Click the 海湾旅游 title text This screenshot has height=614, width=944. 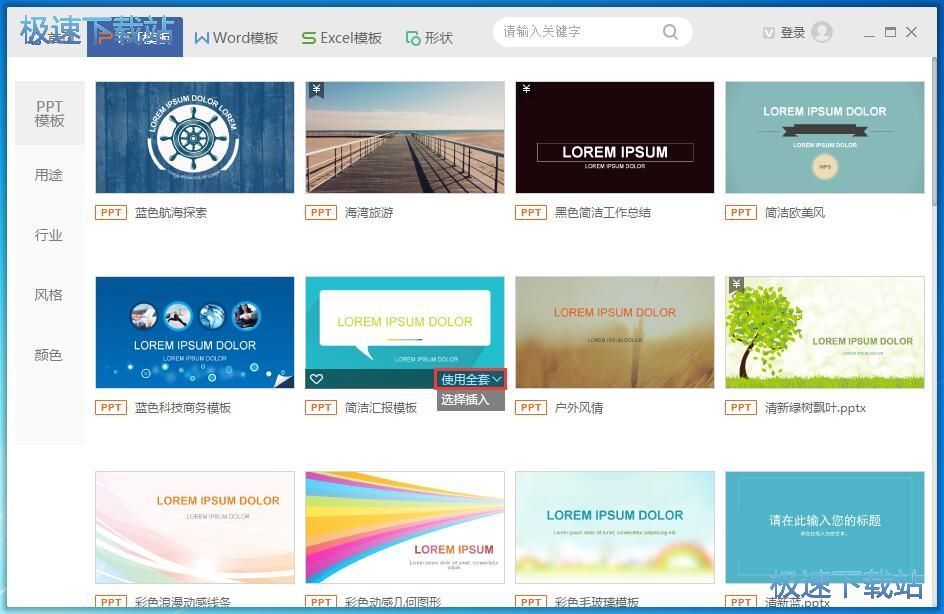point(369,212)
